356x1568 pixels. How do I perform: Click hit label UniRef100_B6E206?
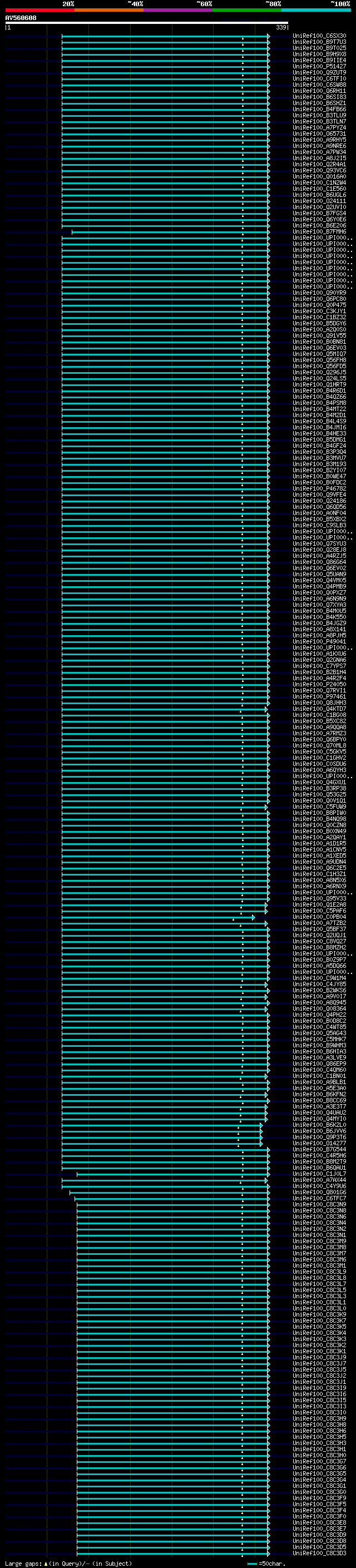click(x=319, y=225)
